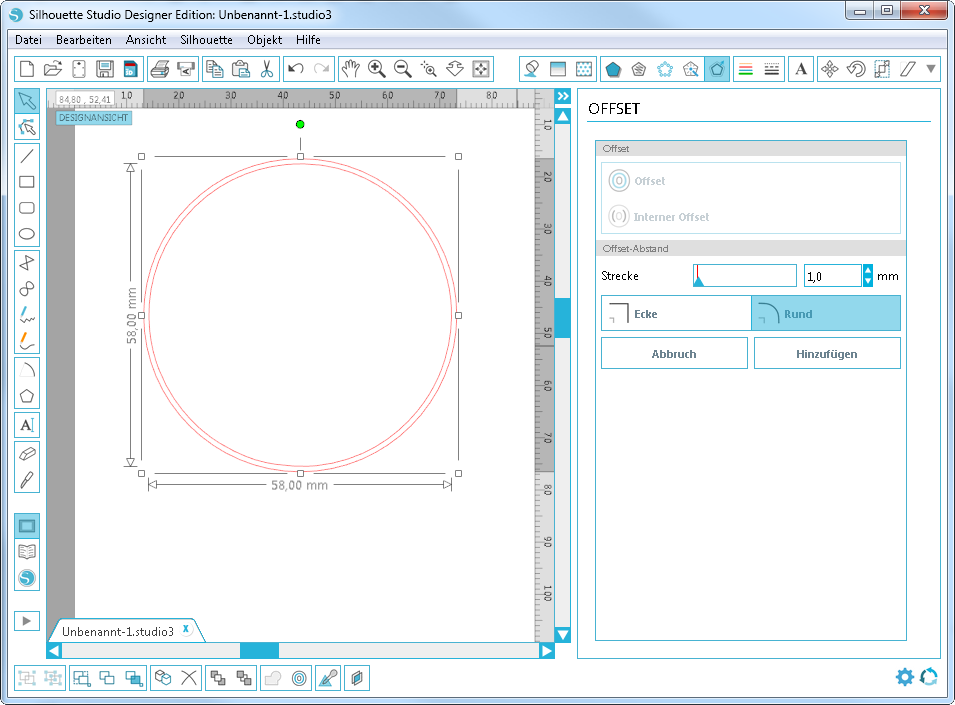Switch to Ecke corner mode
This screenshot has height=705, width=955.
[x=675, y=313]
